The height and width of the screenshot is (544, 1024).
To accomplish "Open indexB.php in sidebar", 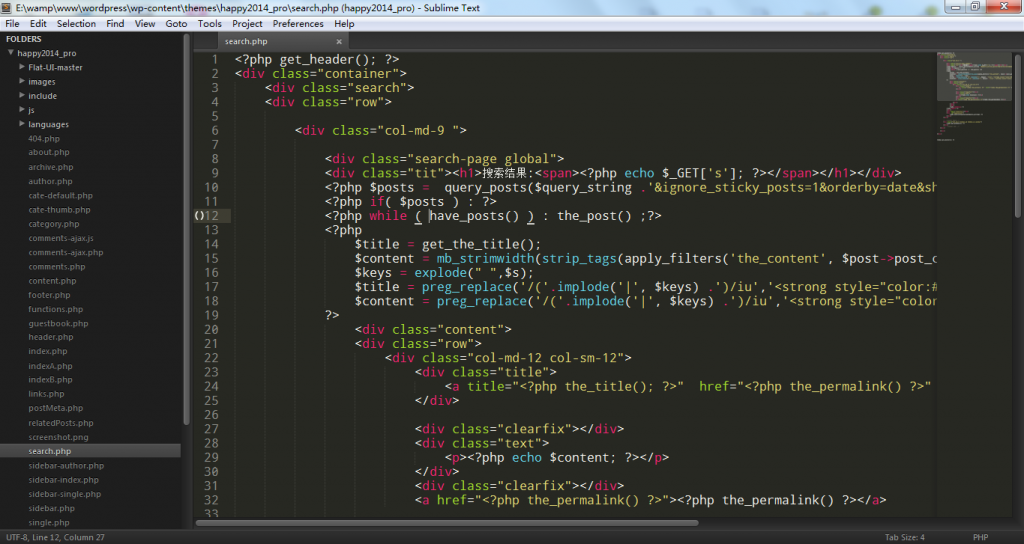I will coord(50,379).
